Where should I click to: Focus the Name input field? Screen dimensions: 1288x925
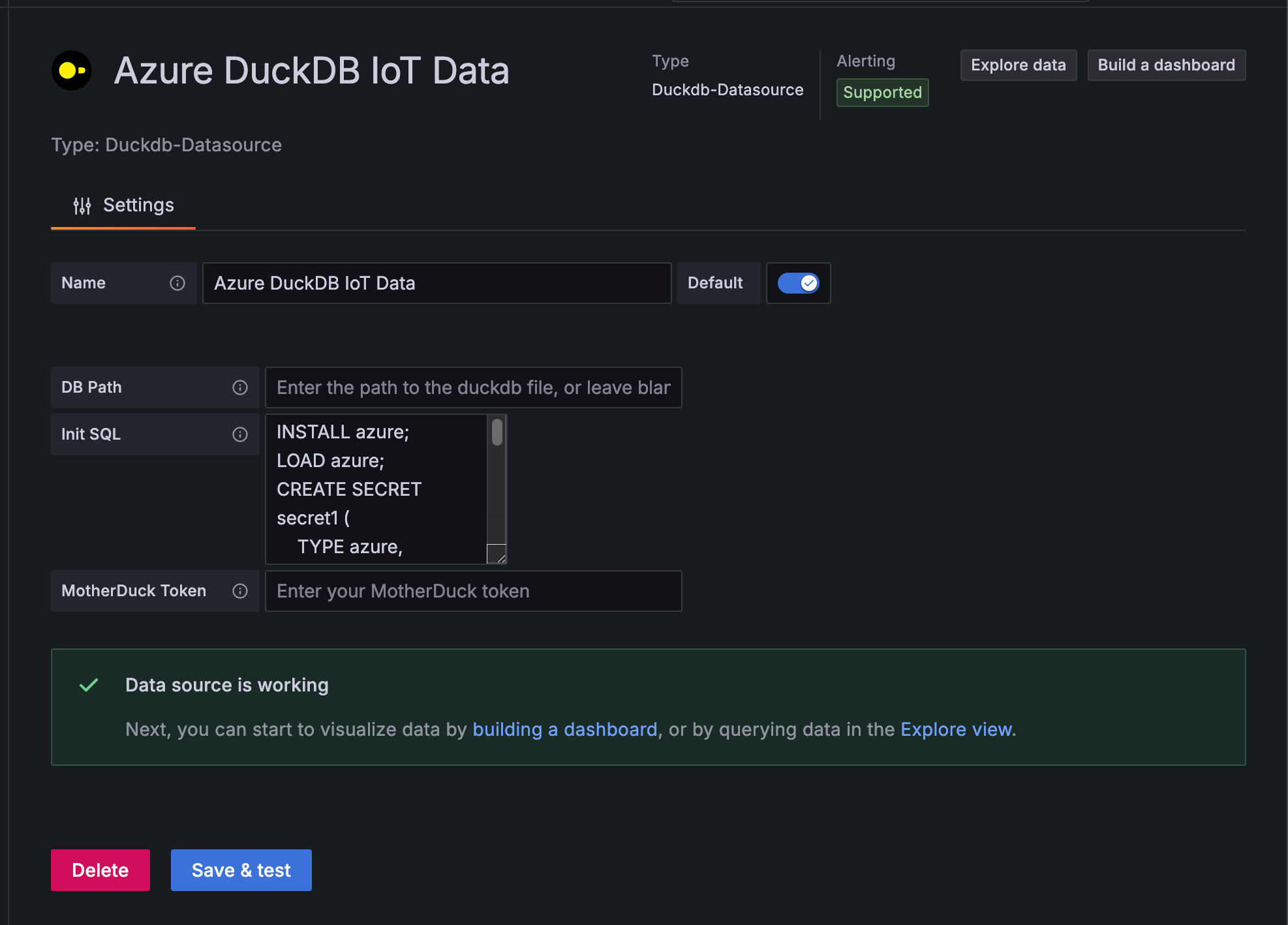(x=437, y=283)
